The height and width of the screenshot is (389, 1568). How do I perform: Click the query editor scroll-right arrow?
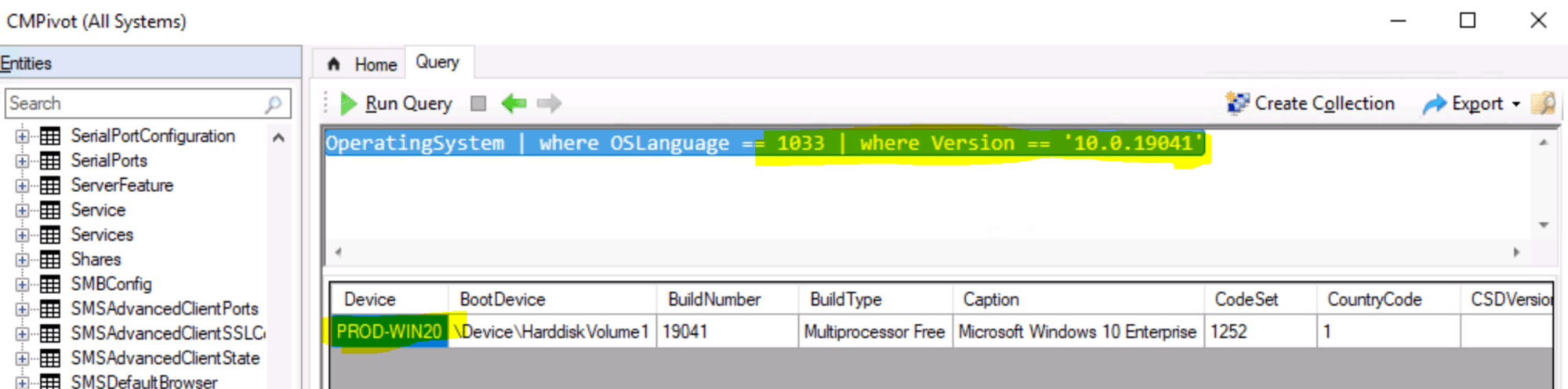tap(1516, 253)
